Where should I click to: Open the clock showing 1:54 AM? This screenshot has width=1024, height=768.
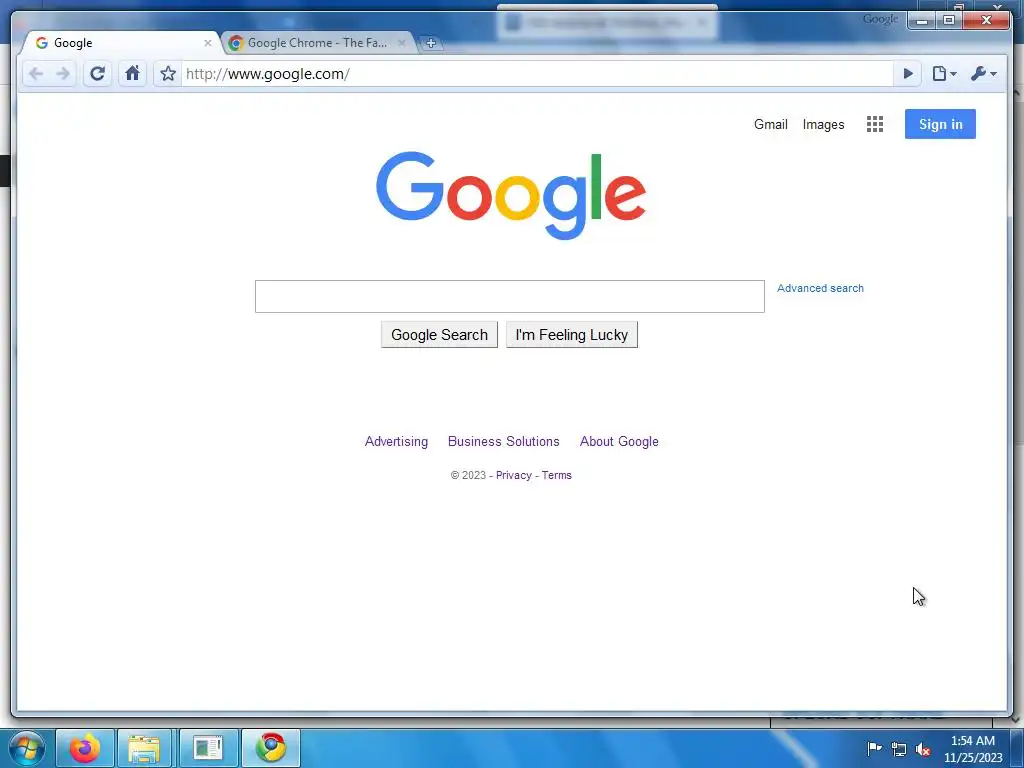(972, 749)
